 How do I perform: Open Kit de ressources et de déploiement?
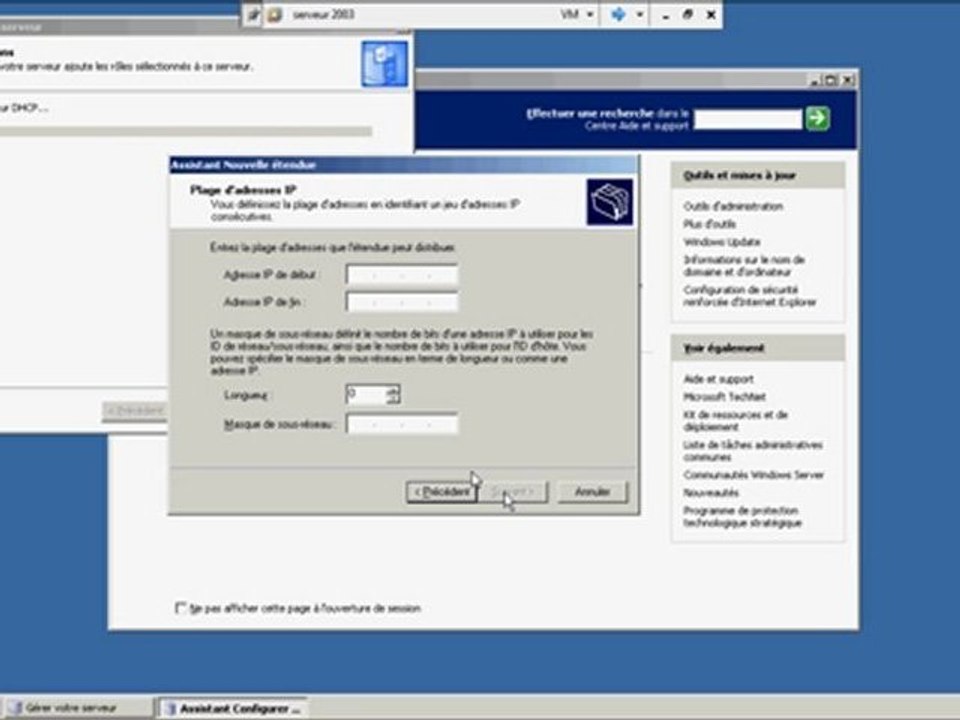tap(735, 421)
